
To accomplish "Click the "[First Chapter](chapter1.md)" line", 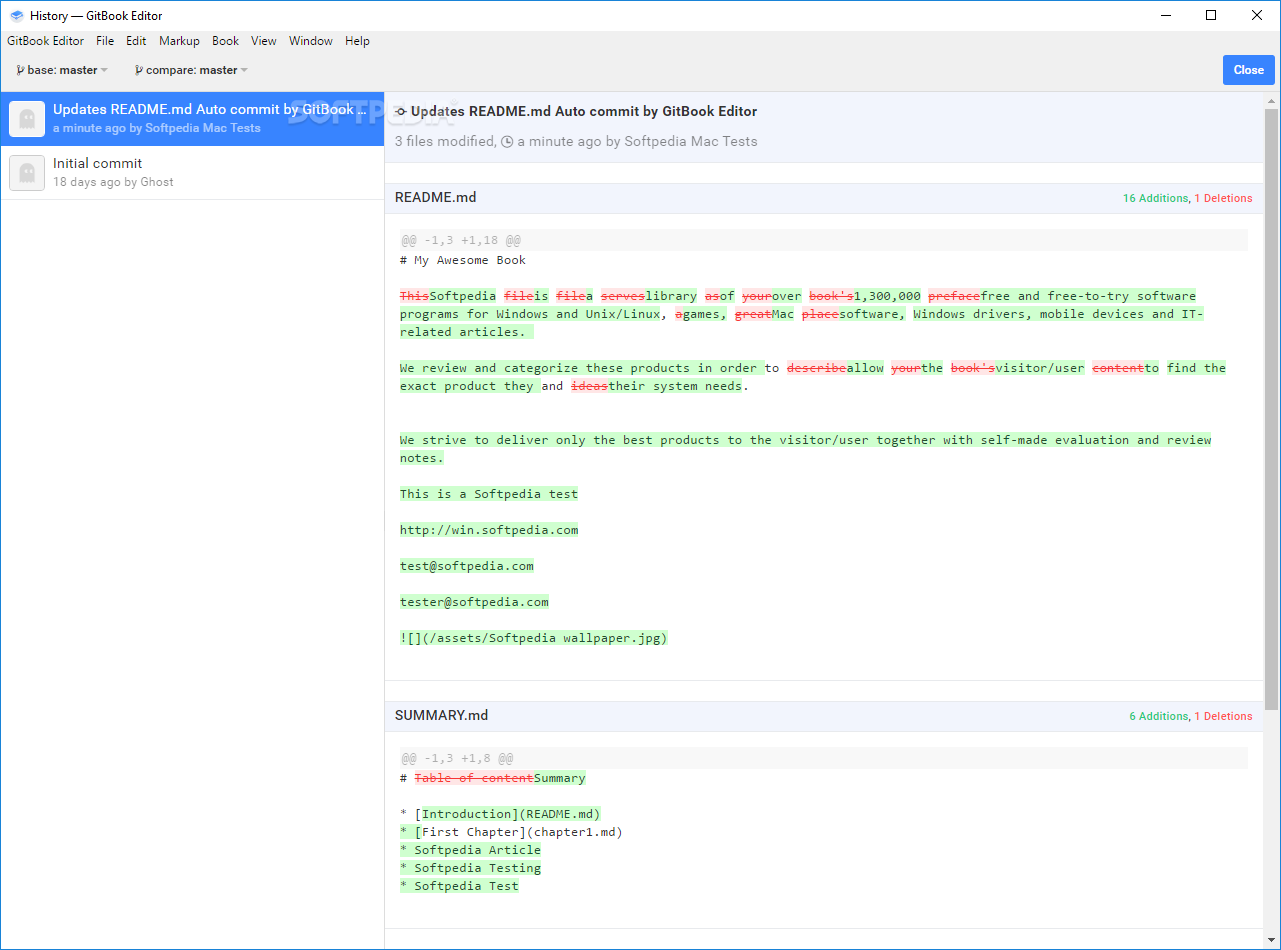I will [511, 832].
